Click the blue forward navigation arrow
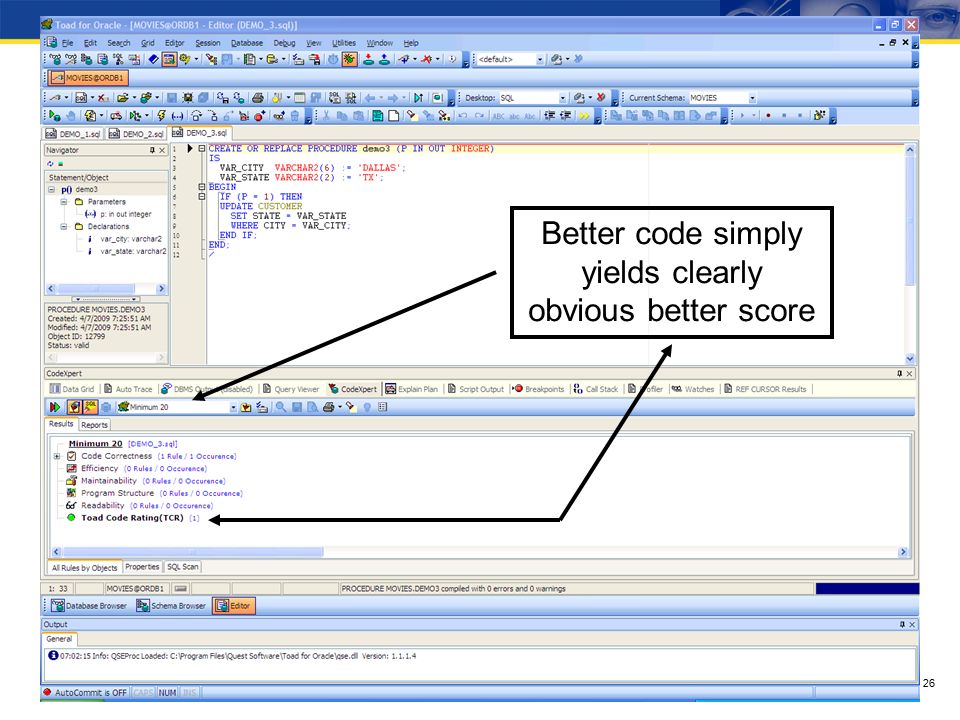960x720 pixels. click(x=393, y=98)
